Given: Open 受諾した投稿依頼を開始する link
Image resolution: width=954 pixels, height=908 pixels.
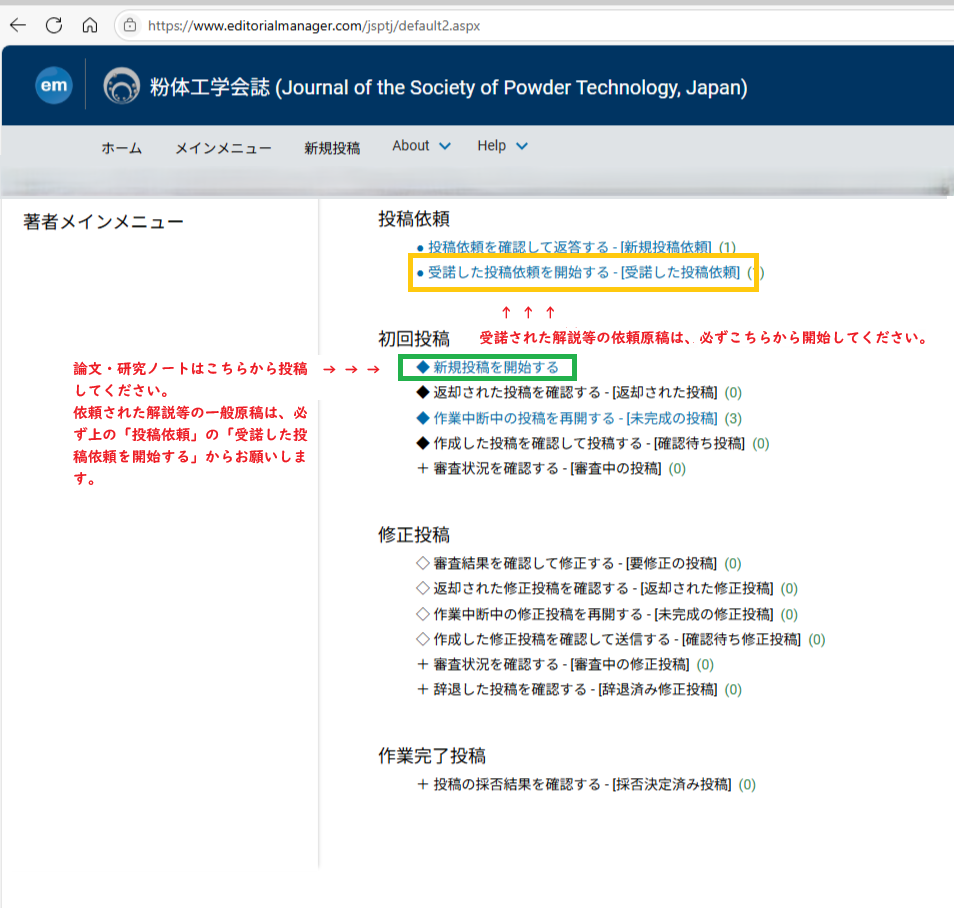Looking at the screenshot, I should tap(583, 272).
